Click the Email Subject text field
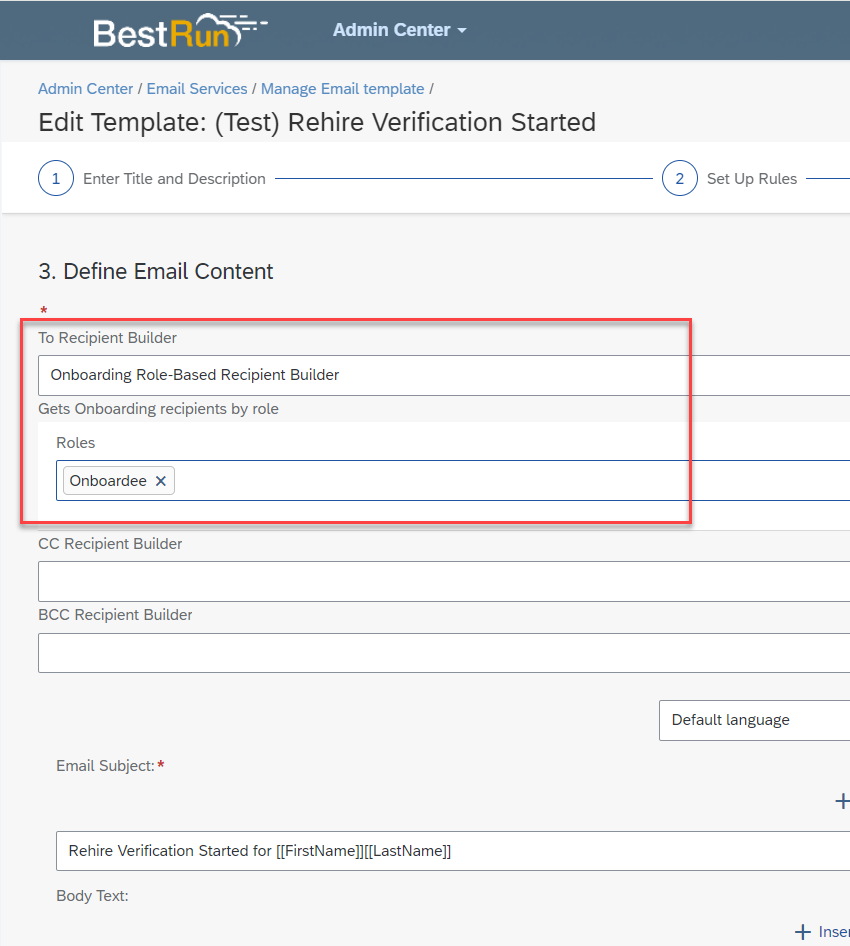The height and width of the screenshot is (946, 850). [453, 851]
